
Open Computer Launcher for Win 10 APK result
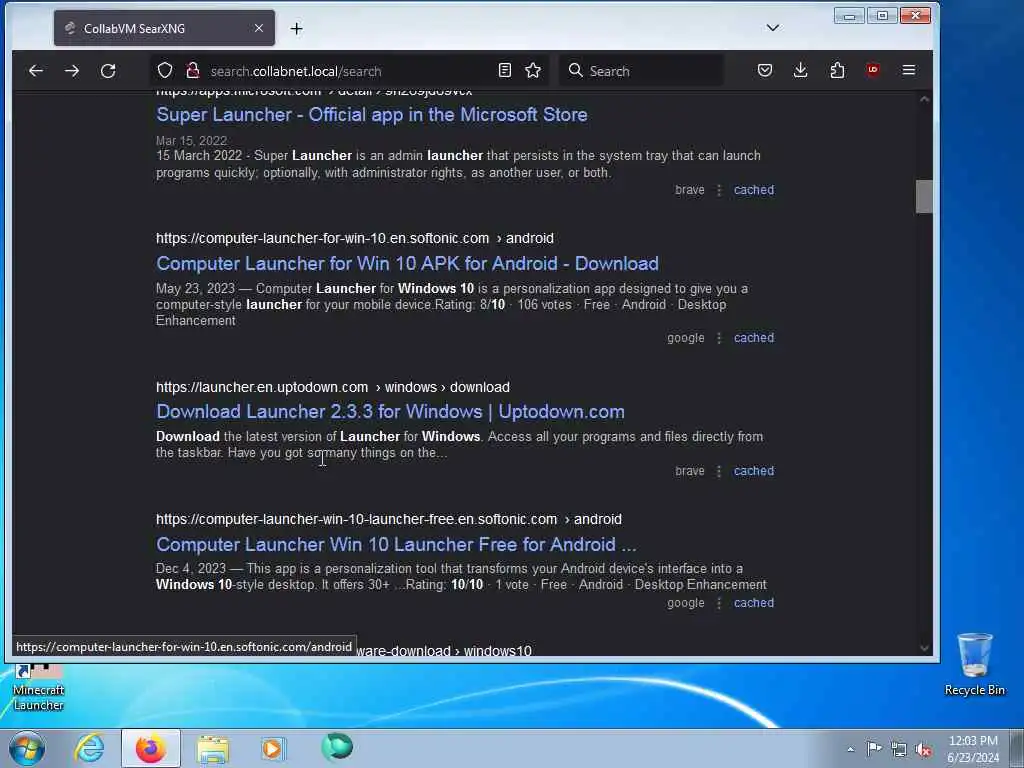407,264
